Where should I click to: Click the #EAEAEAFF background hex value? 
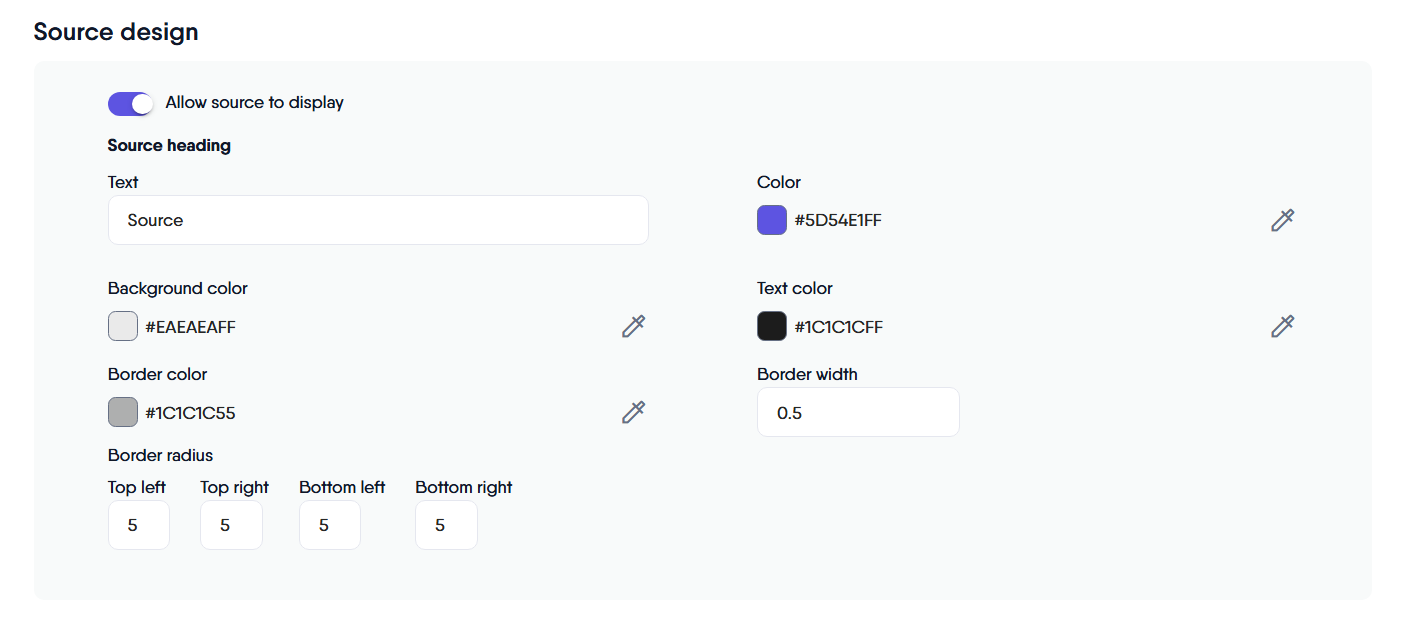(x=190, y=327)
